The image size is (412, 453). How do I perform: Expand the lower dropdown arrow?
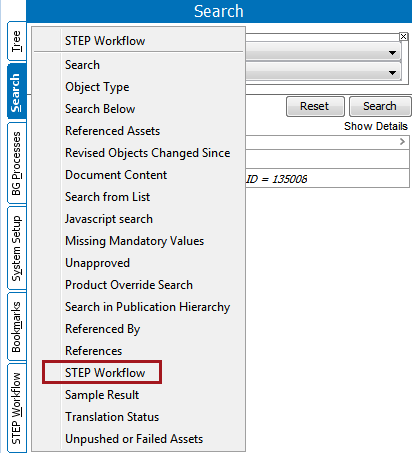pos(392,72)
